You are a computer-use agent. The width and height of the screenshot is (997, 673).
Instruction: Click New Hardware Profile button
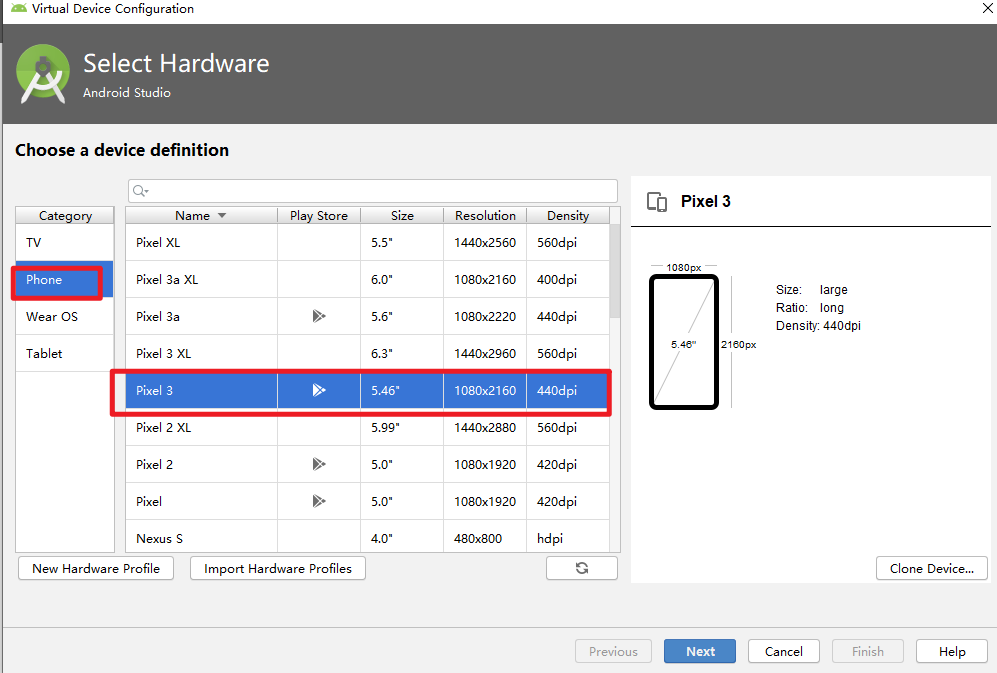click(x=96, y=568)
